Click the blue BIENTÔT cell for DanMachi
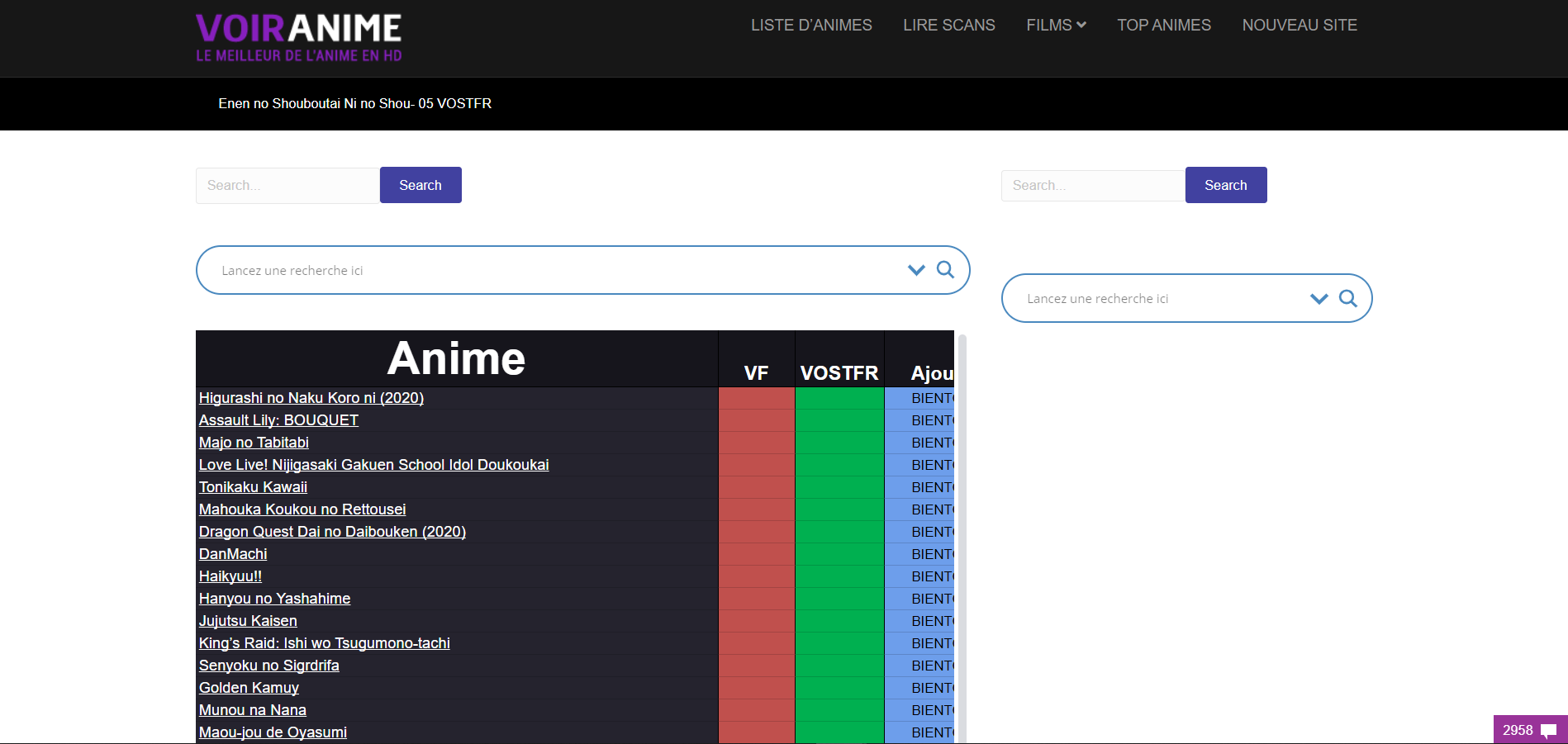The width and height of the screenshot is (1568, 744). [919, 554]
